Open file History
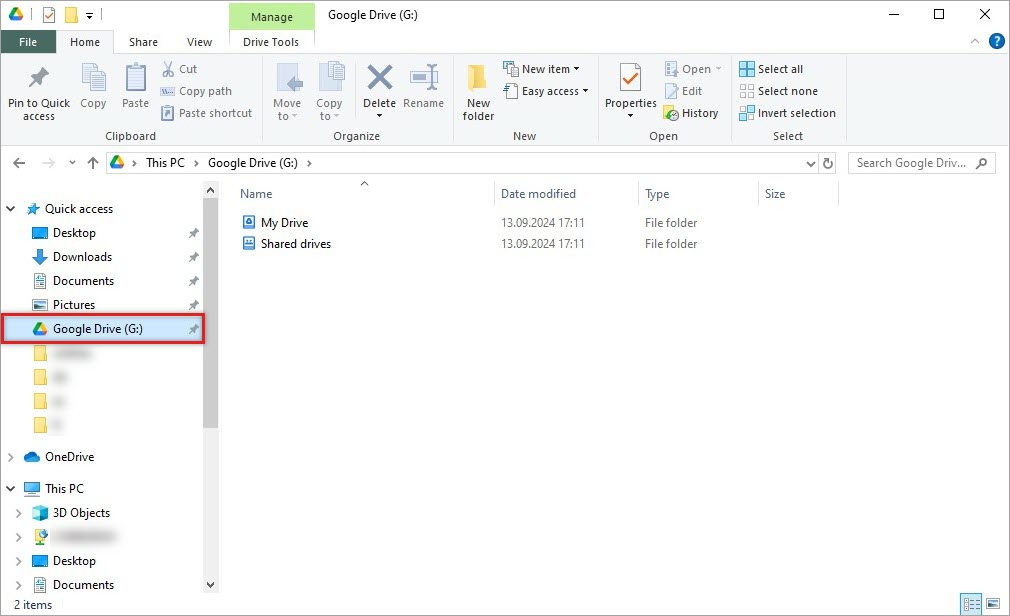The height and width of the screenshot is (616, 1010). tap(691, 113)
